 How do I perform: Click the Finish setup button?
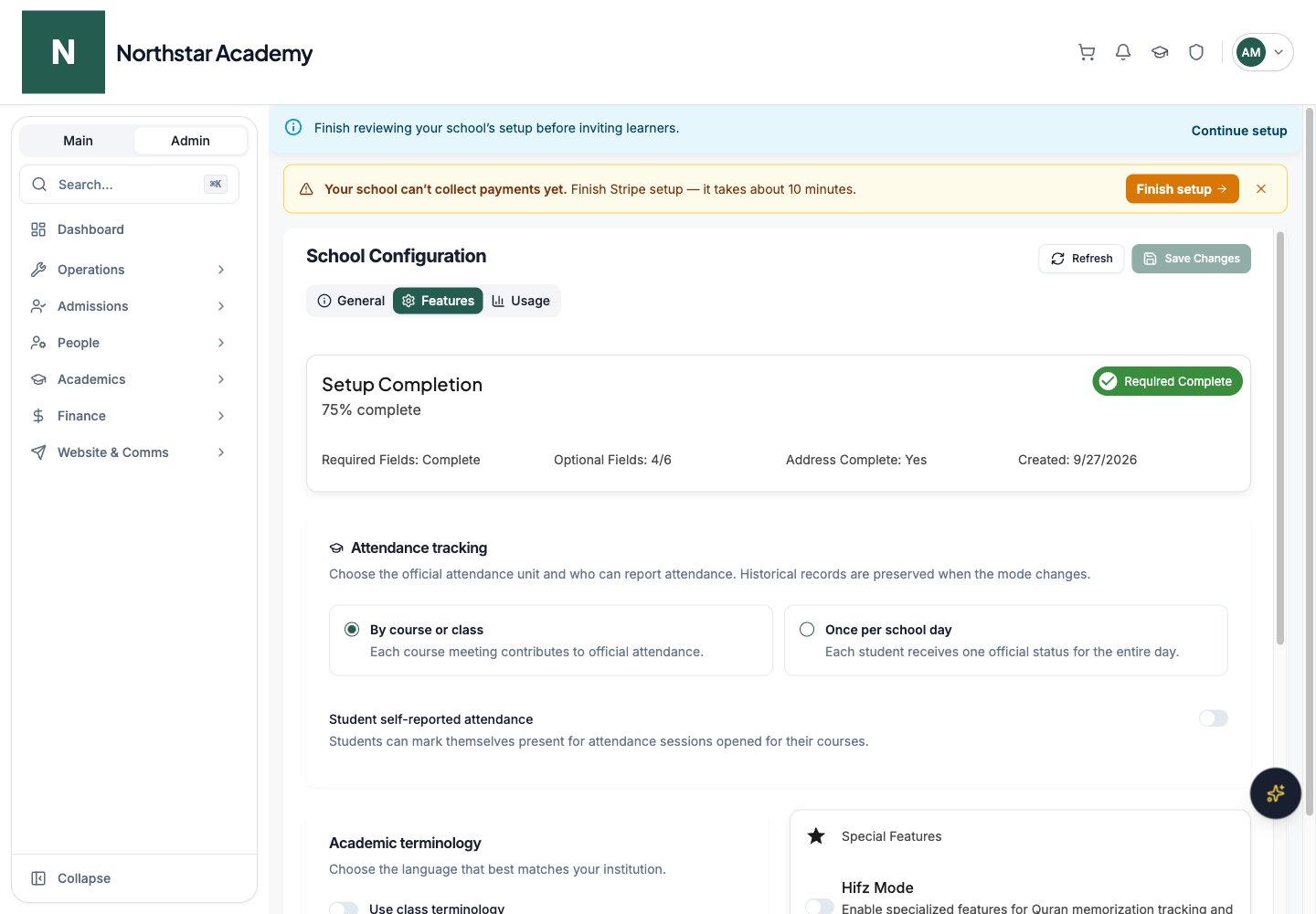(x=1182, y=189)
